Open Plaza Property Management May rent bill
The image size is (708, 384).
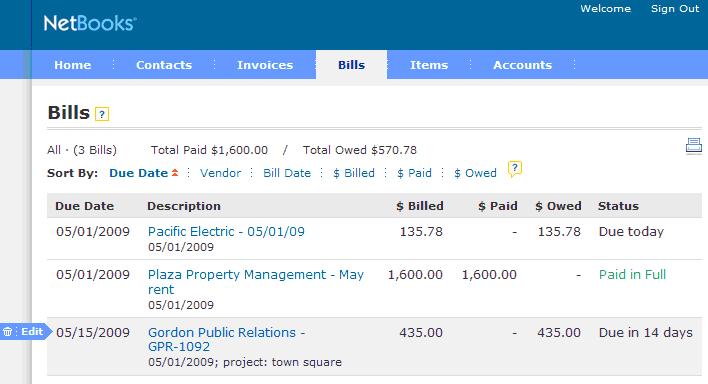pyautogui.click(x=256, y=282)
